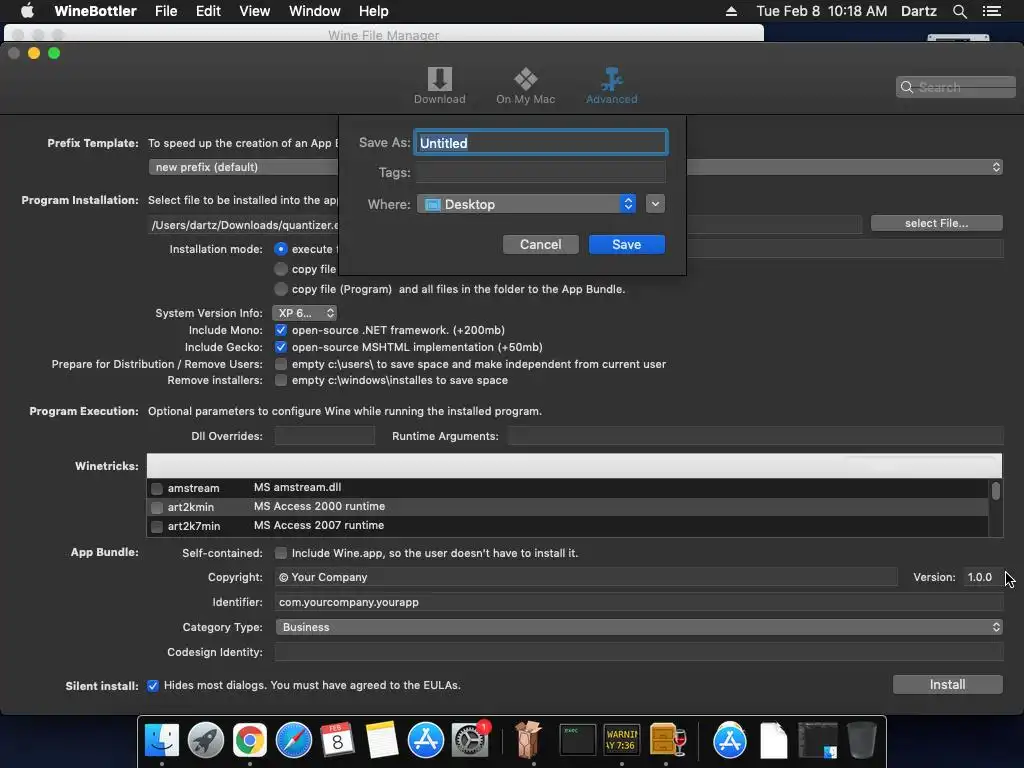The width and height of the screenshot is (1024, 768).
Task: Enable Self-contained Include Wine.app checkbox
Action: click(281, 553)
